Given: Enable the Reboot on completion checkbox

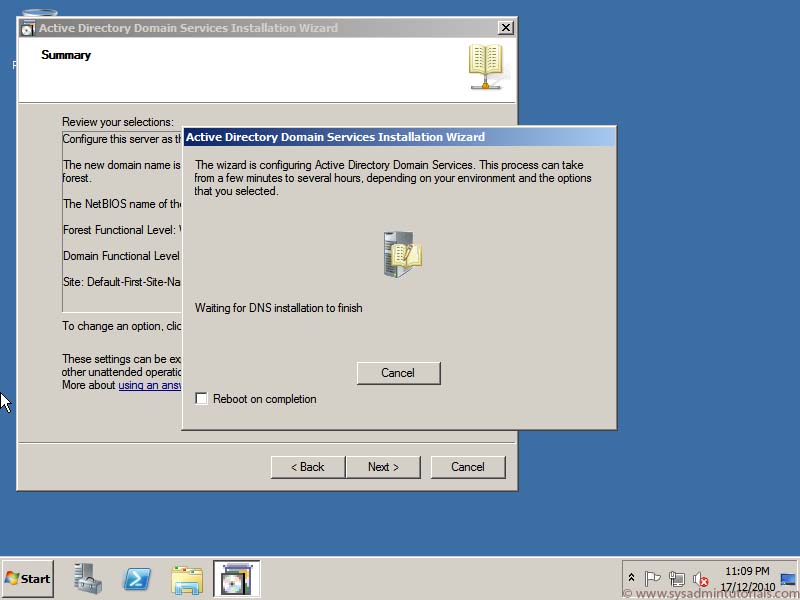Looking at the screenshot, I should pos(201,398).
